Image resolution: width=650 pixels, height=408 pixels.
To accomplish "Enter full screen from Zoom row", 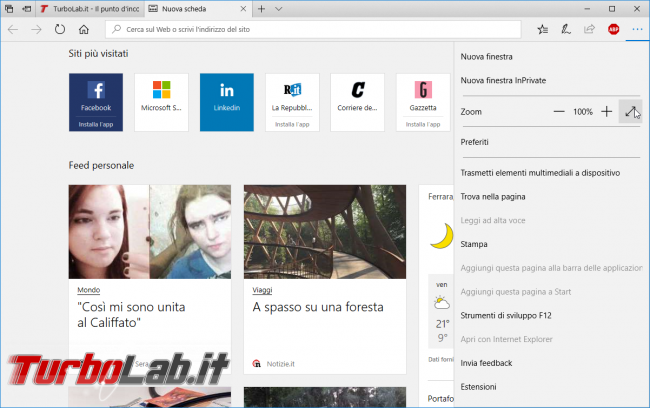I will click(x=631, y=112).
